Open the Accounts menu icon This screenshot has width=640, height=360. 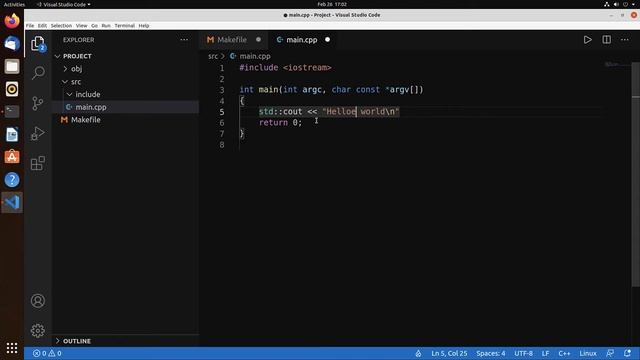coord(38,301)
